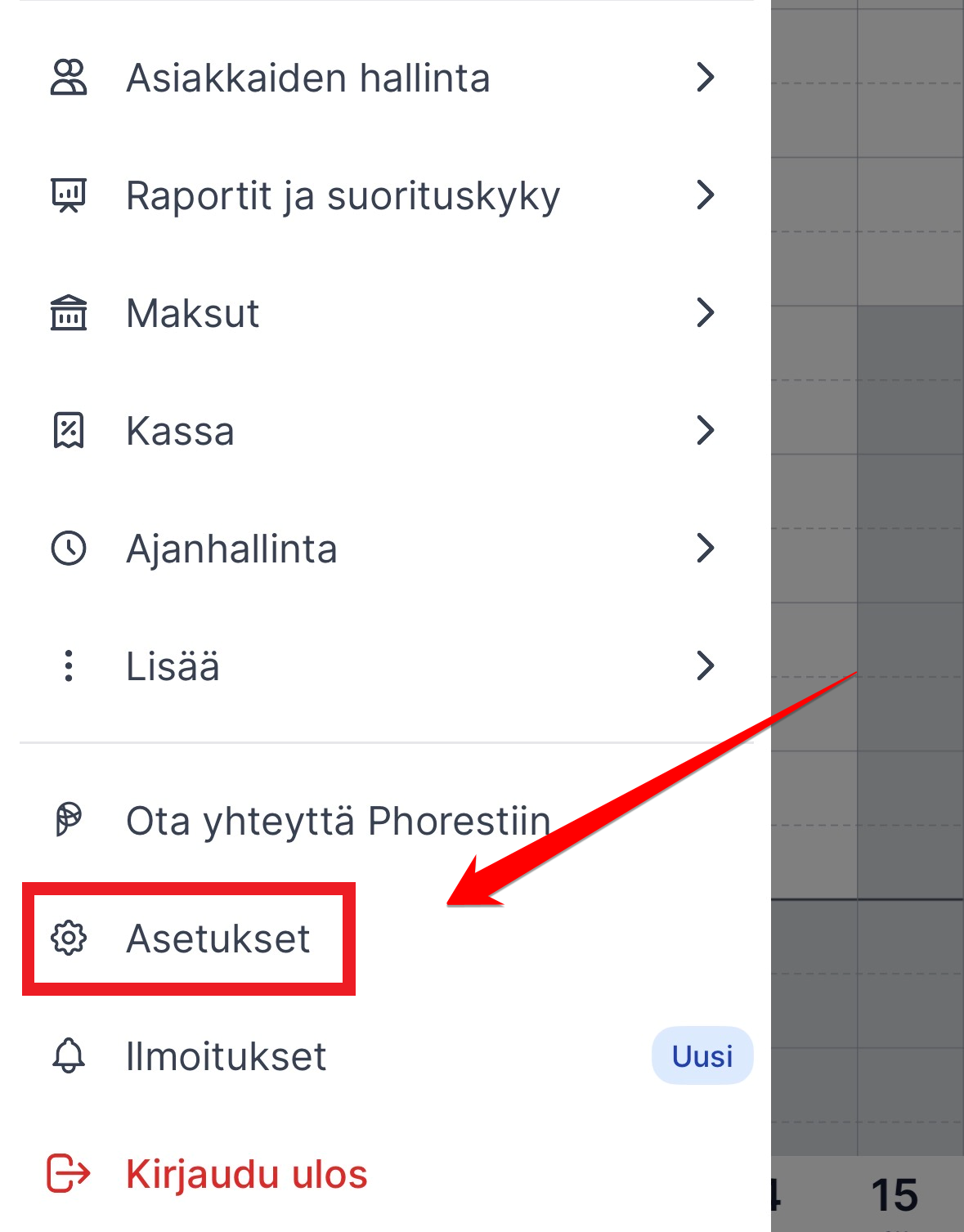Select the Asetukset gear icon
Image resolution: width=964 pixels, height=1232 pixels.
(x=69, y=939)
